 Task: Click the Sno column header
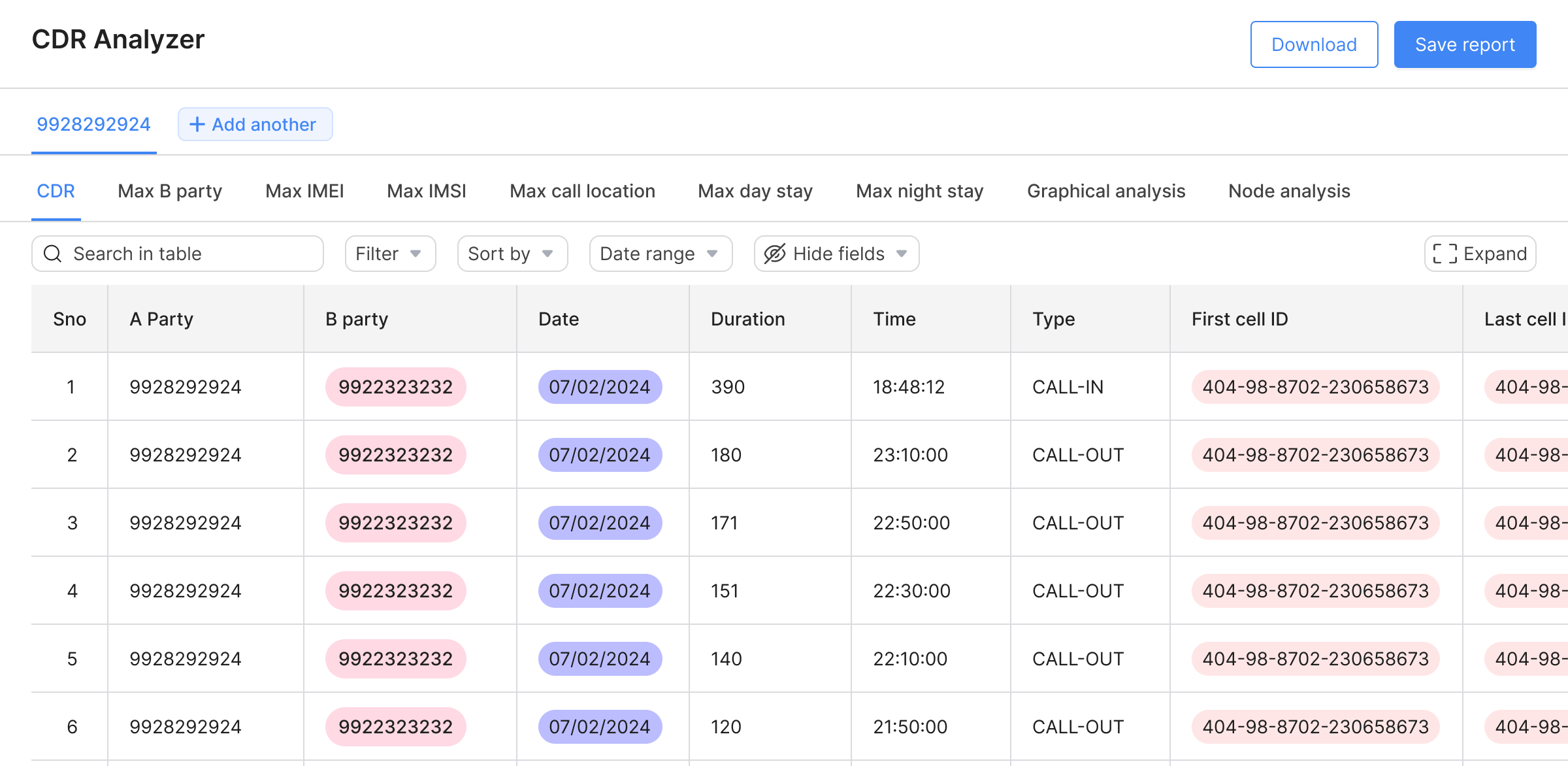point(69,319)
